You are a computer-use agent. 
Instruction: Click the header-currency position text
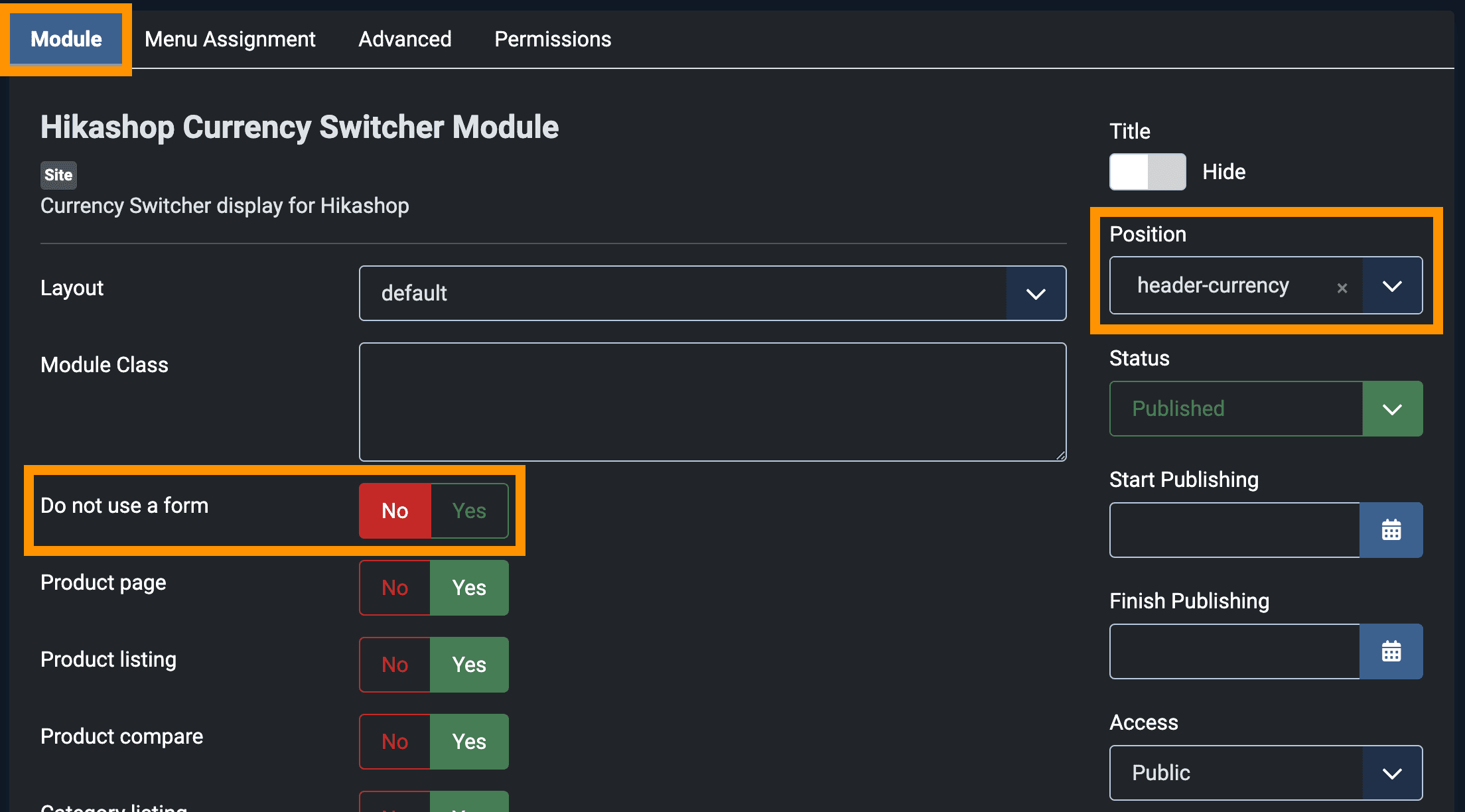pos(1213,285)
